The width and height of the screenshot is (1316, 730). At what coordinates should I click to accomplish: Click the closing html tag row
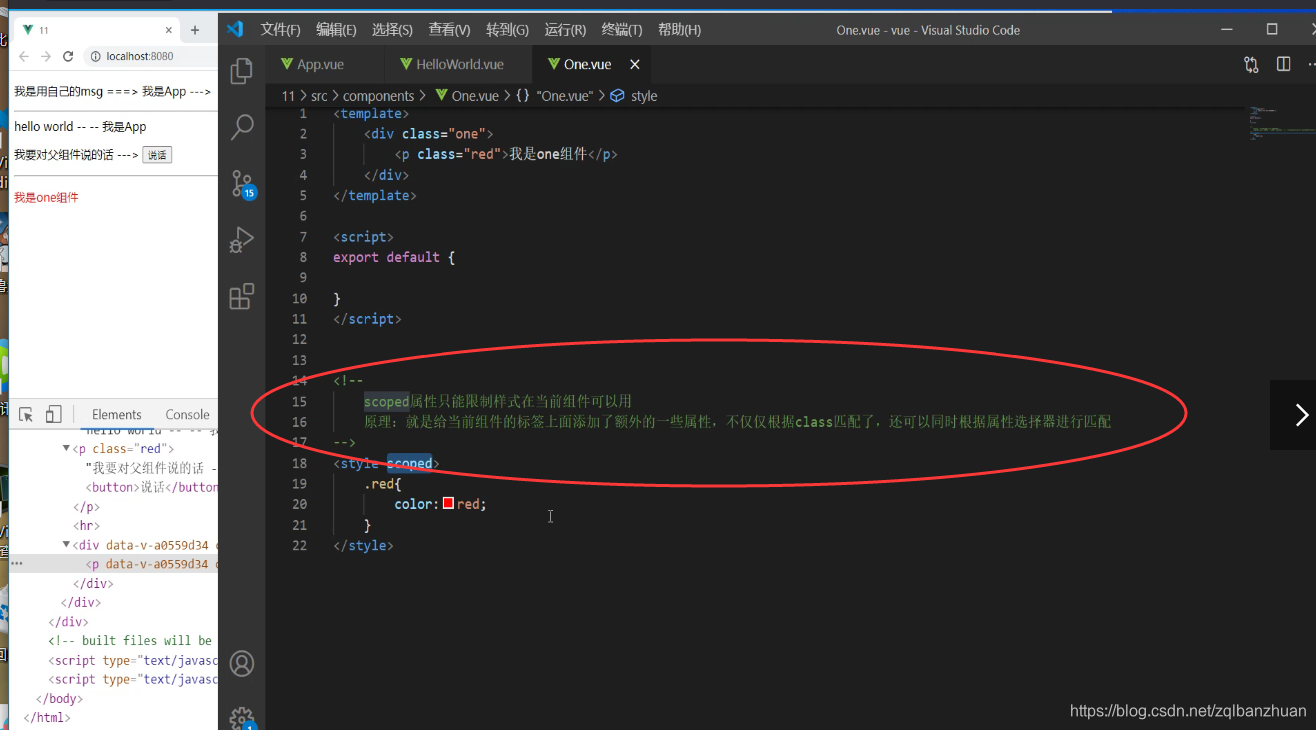[47, 717]
